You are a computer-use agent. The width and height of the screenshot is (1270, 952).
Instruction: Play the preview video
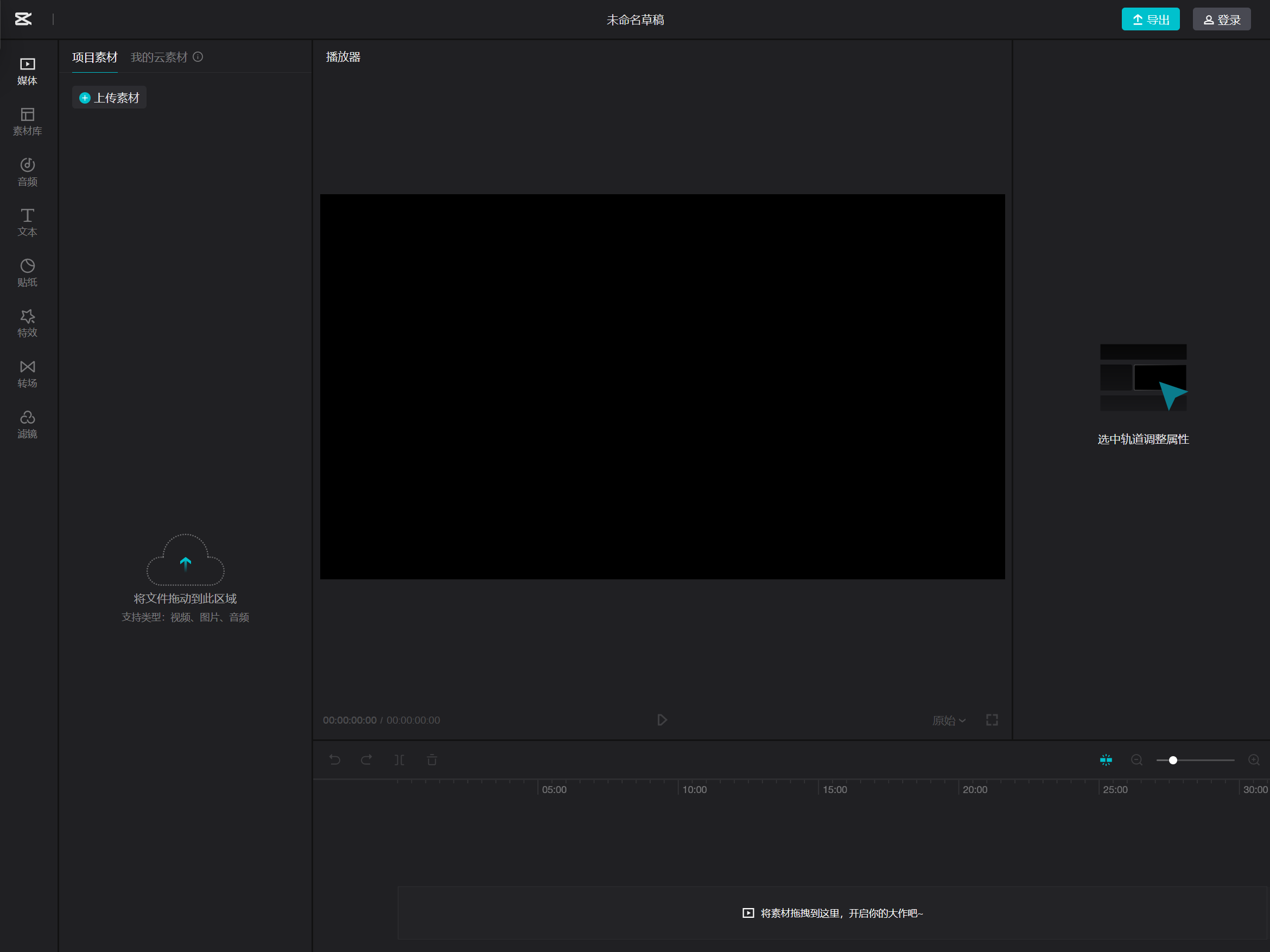tap(662, 720)
